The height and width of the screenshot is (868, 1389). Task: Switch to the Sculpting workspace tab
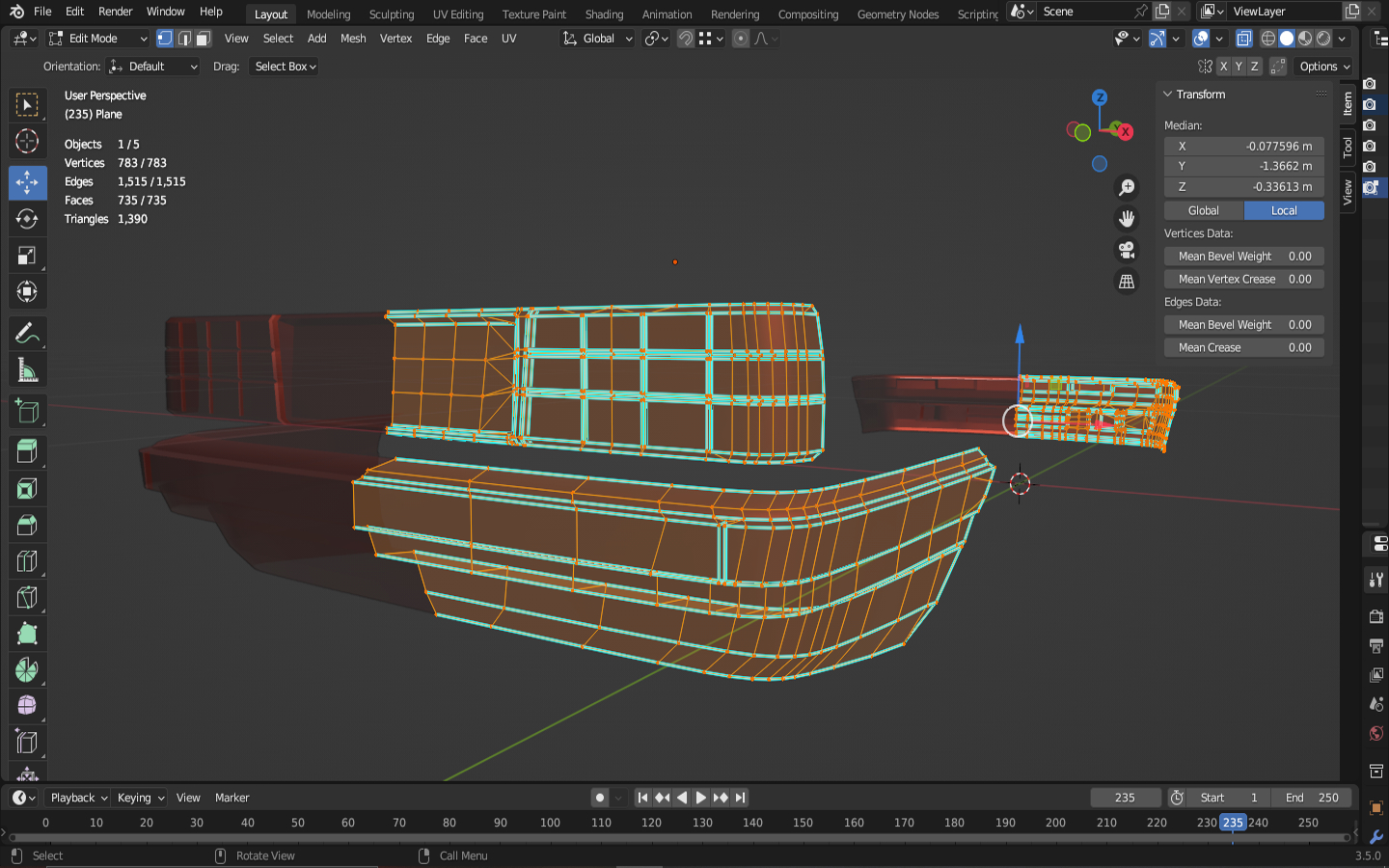point(391,14)
